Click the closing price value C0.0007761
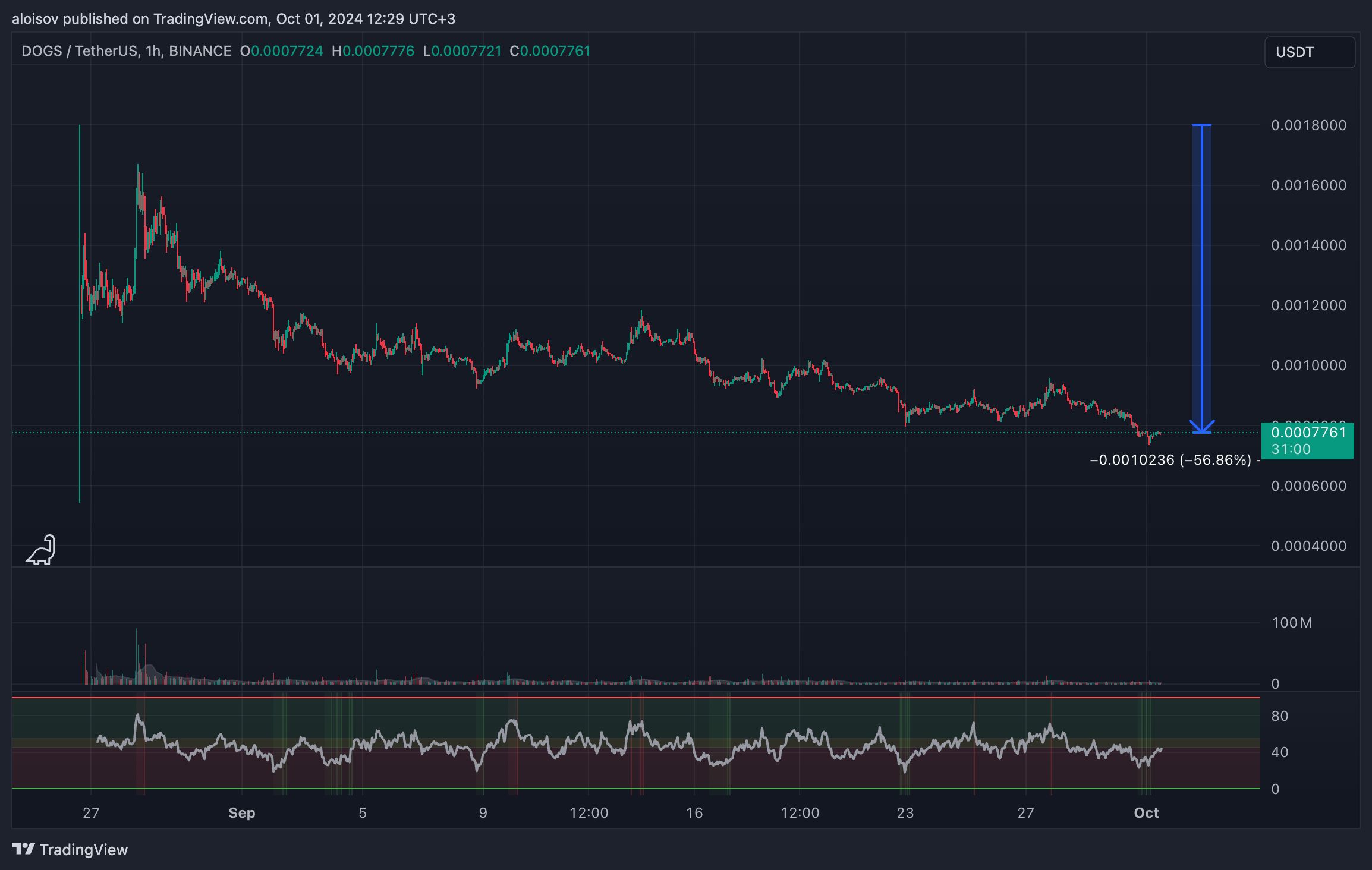 [550, 51]
